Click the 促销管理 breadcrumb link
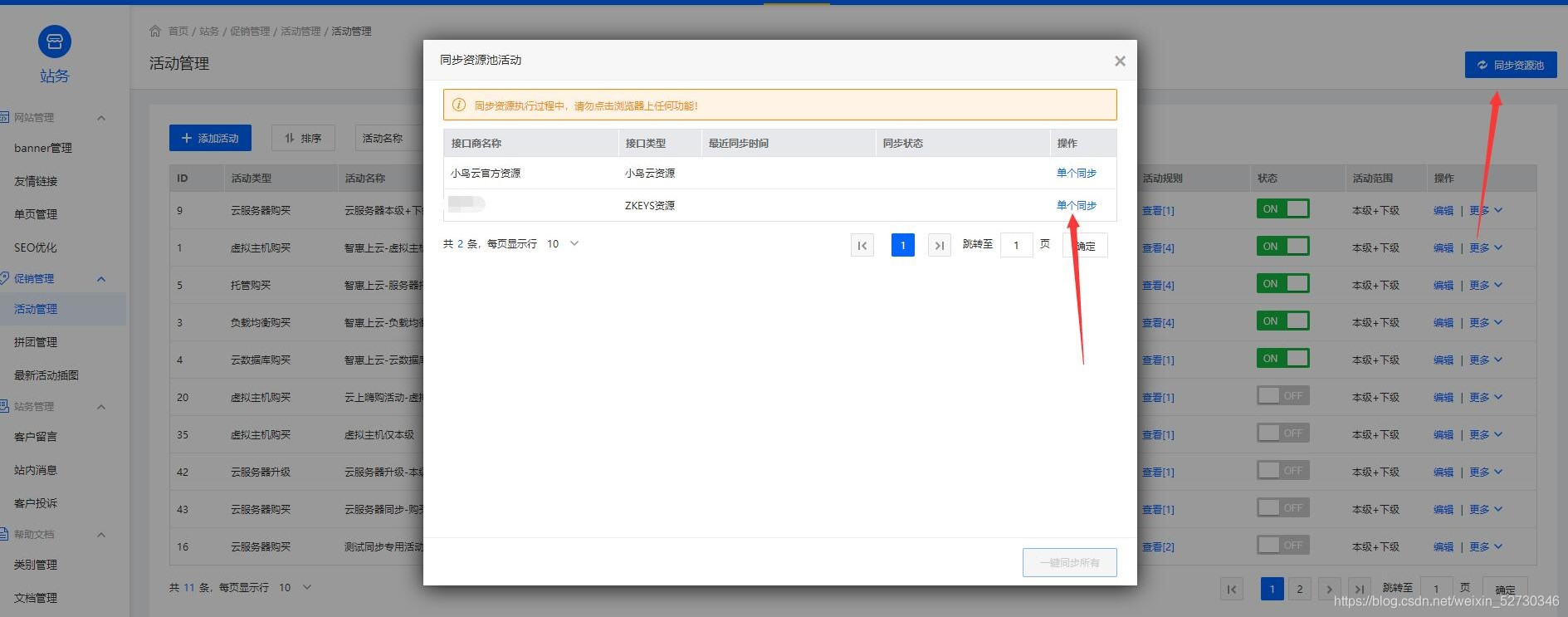1568x617 pixels. (x=250, y=31)
